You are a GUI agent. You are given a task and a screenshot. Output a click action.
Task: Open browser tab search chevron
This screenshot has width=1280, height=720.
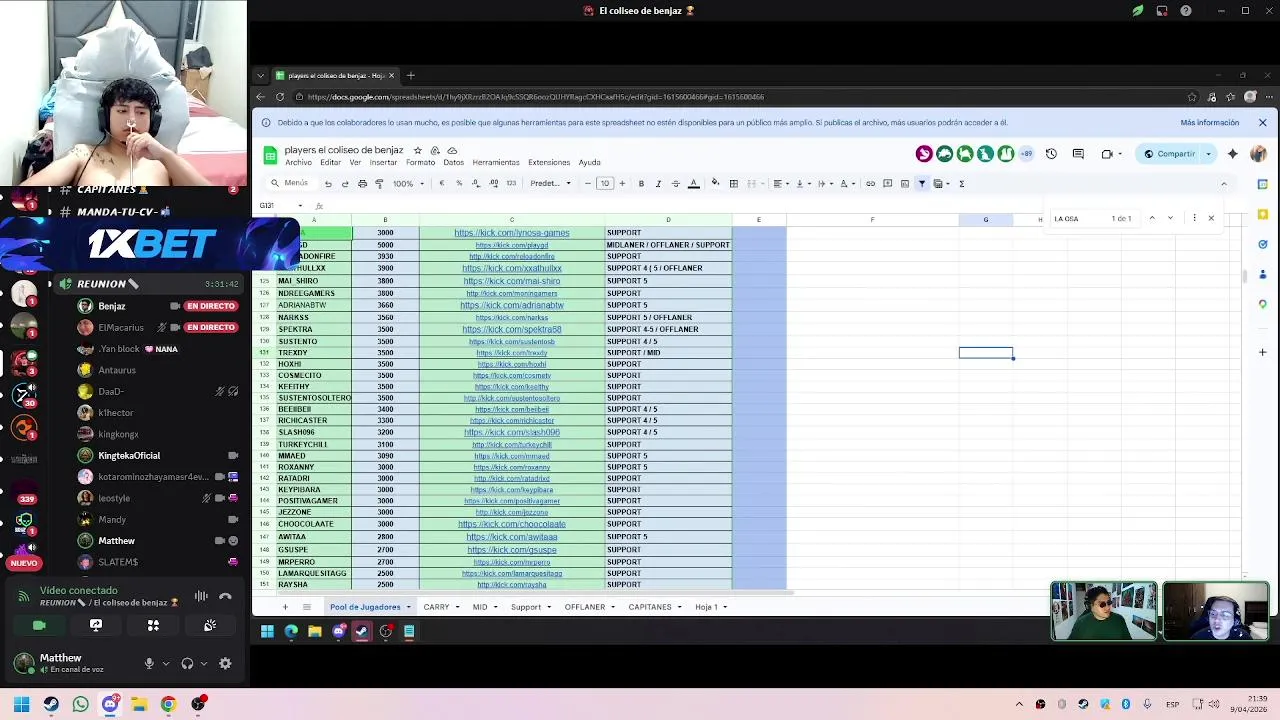(x=261, y=76)
